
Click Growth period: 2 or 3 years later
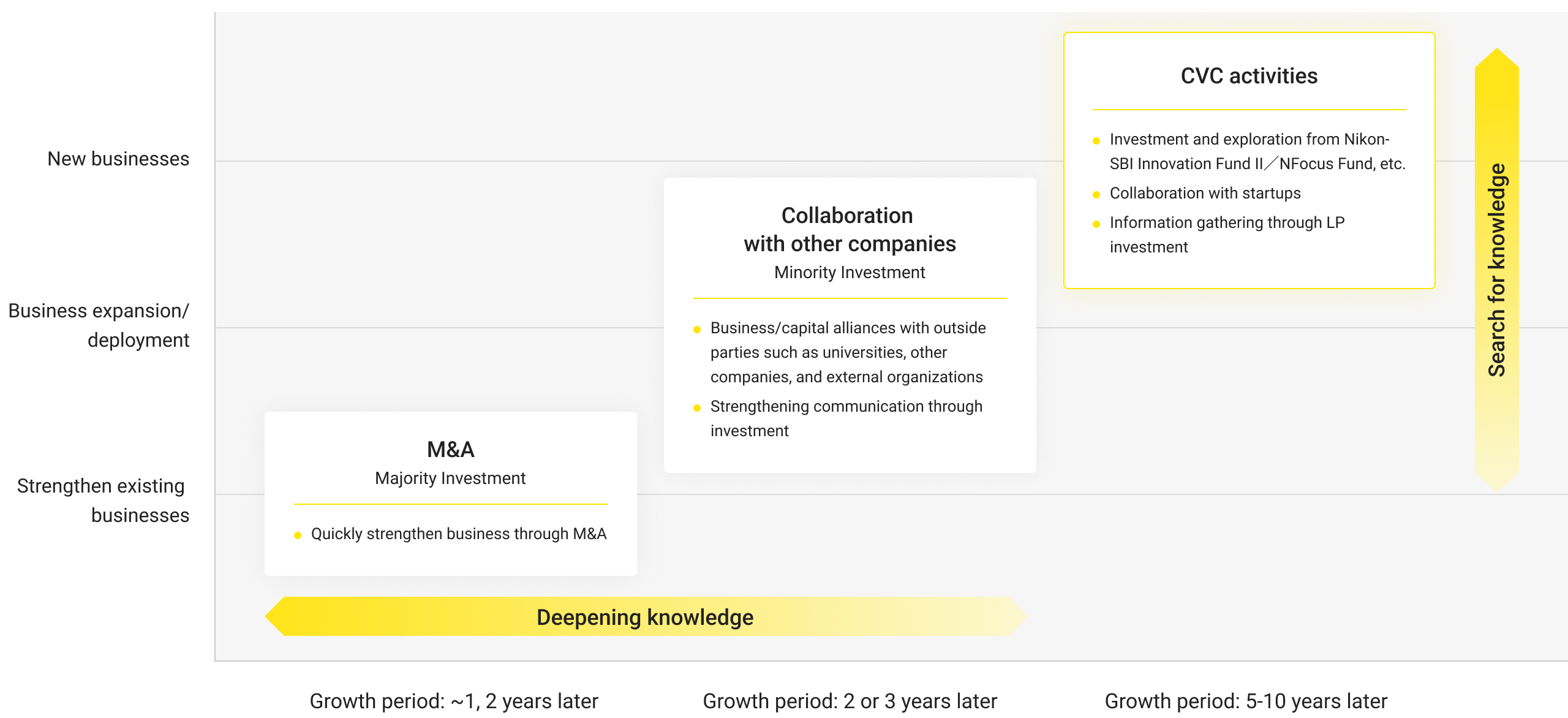coord(850,701)
